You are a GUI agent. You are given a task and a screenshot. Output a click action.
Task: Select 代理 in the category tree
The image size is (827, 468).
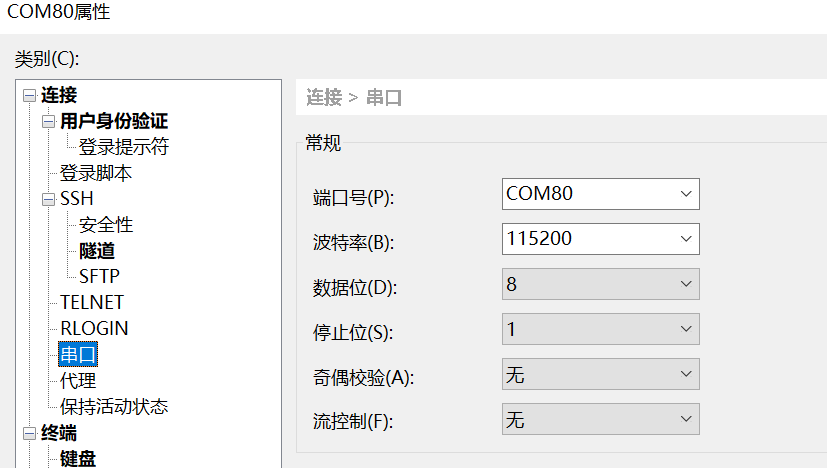pos(78,380)
